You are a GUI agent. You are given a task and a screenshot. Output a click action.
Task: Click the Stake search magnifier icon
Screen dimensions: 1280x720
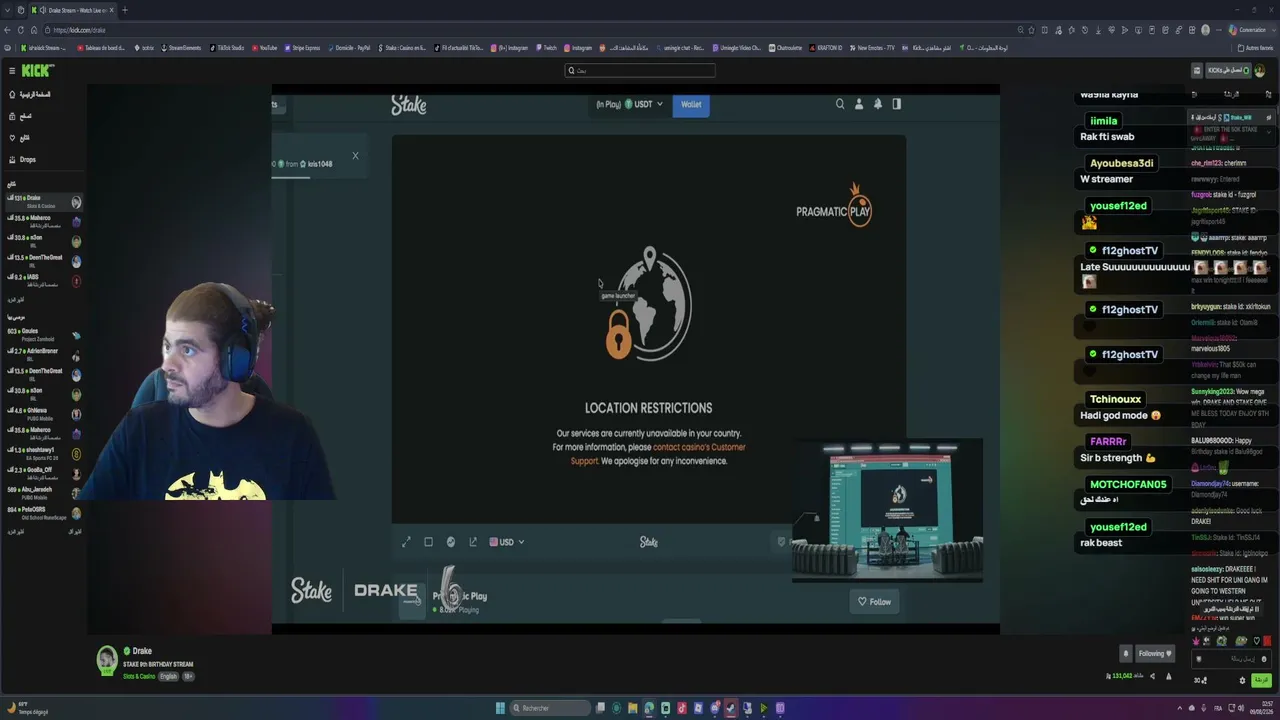coord(840,104)
